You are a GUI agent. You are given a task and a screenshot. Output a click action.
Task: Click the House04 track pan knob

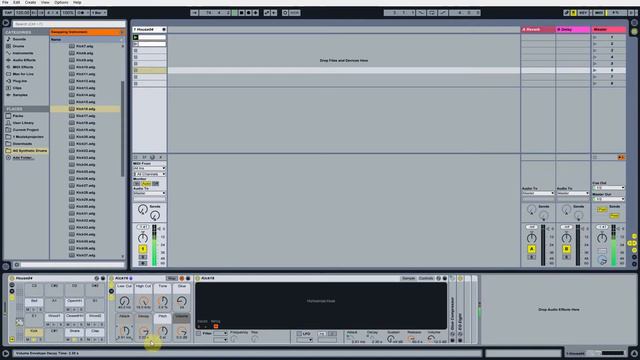tap(143, 238)
